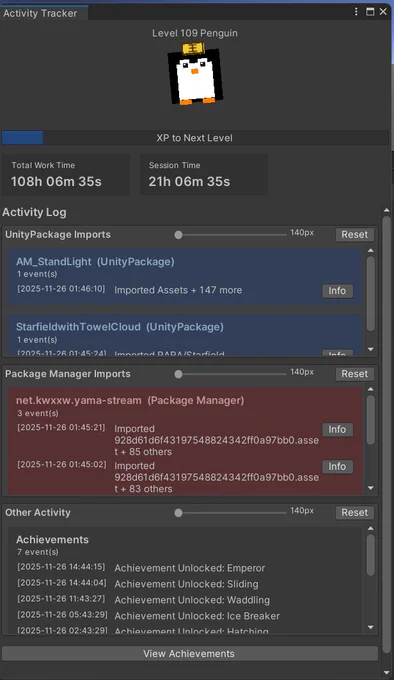Open Info for AM_StandLight import event

click(337, 291)
